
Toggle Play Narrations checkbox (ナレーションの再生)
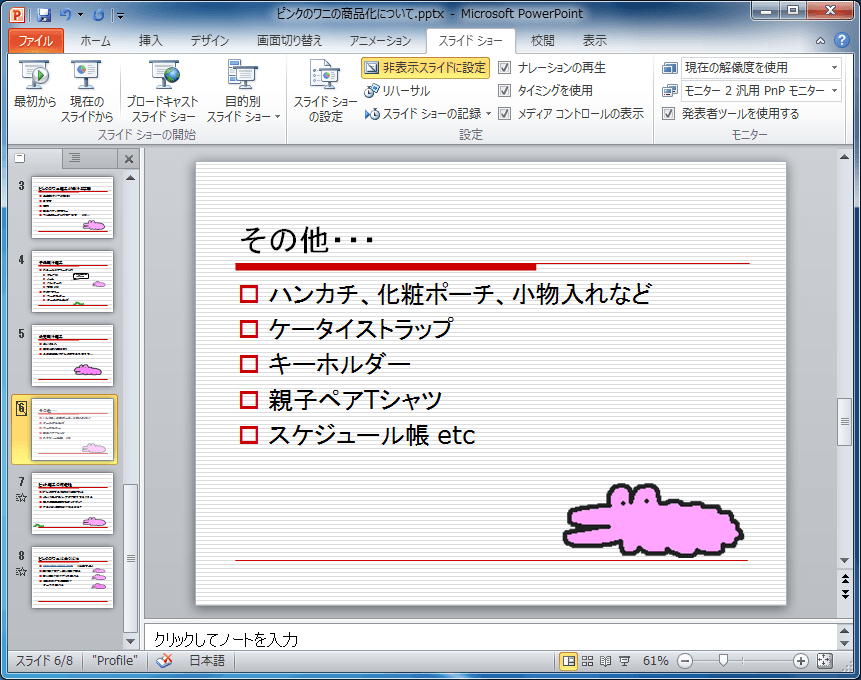click(504, 68)
